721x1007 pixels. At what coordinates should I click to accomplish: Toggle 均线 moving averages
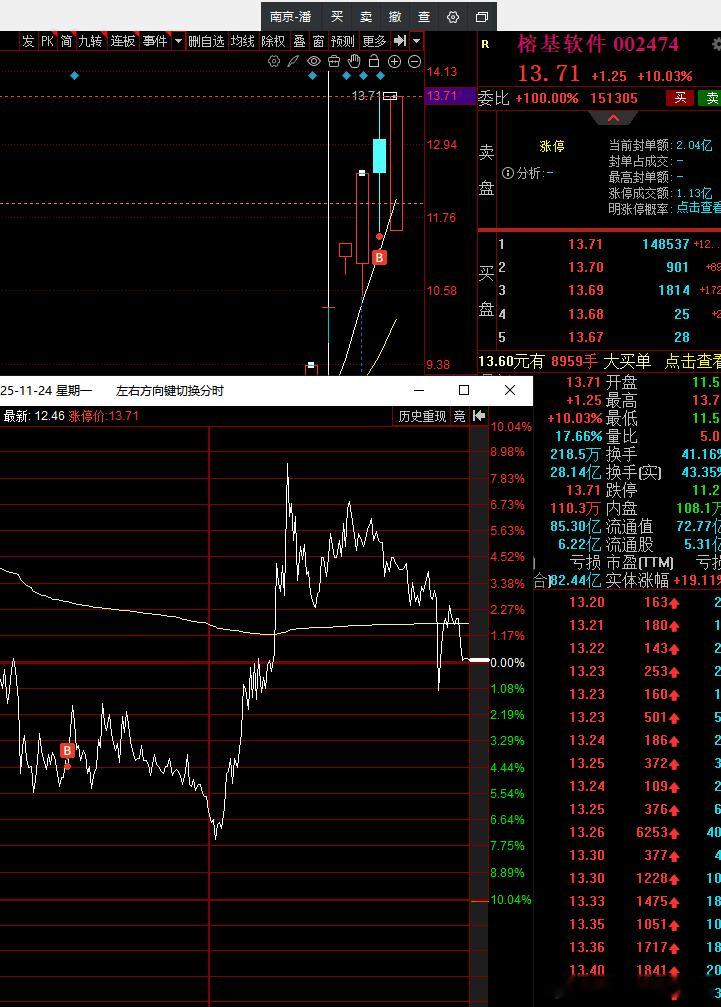243,41
